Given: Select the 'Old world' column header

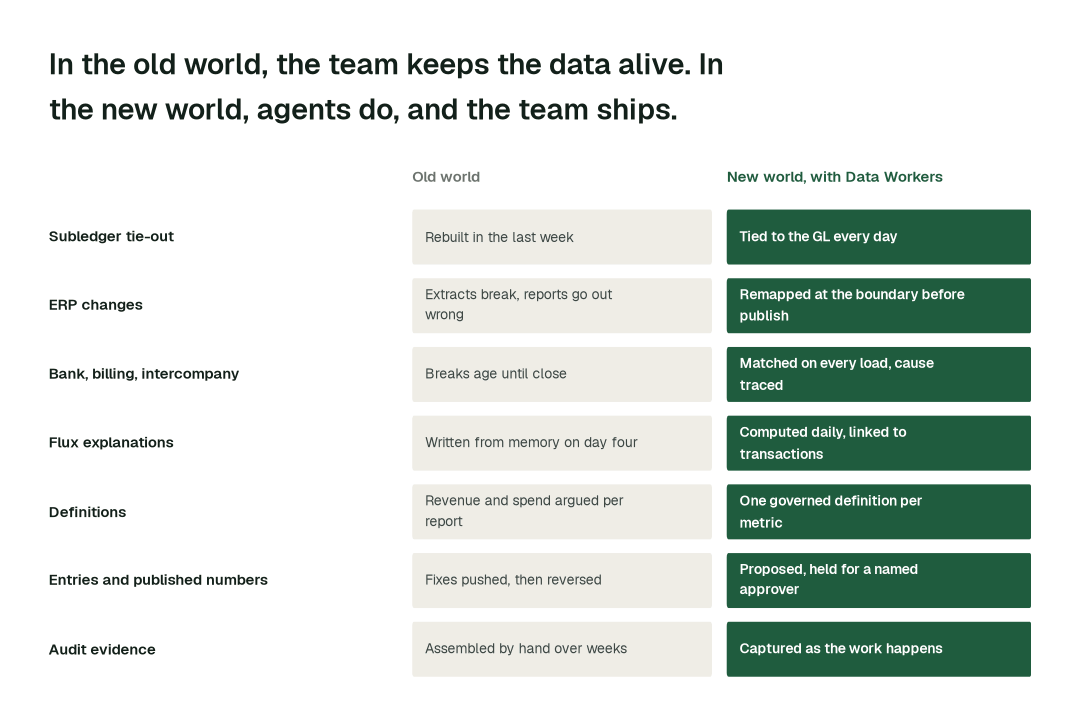Looking at the screenshot, I should coord(446,177).
